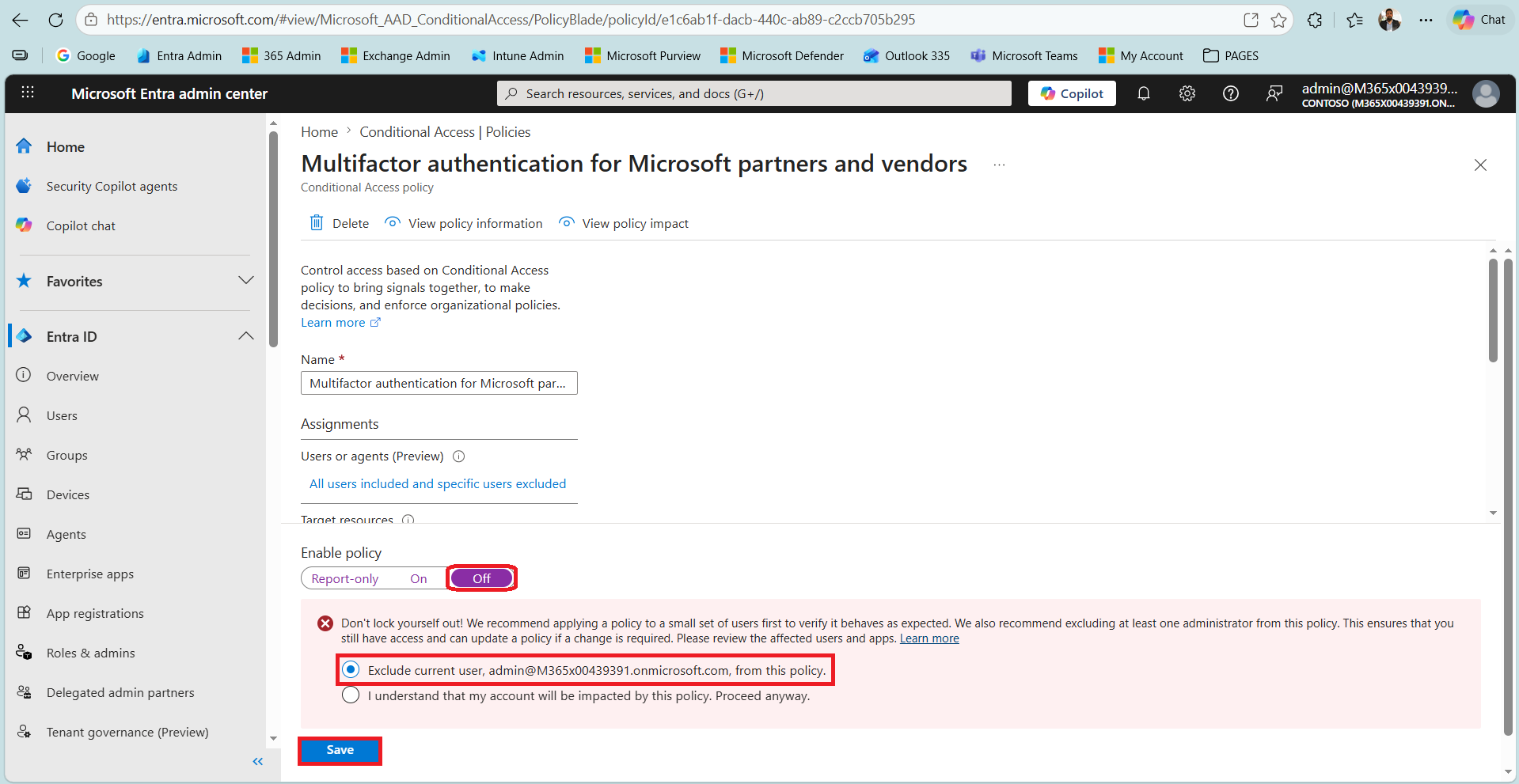Open Enterprise apps in the sidebar
This screenshot has height=784, width=1519.
coord(90,574)
